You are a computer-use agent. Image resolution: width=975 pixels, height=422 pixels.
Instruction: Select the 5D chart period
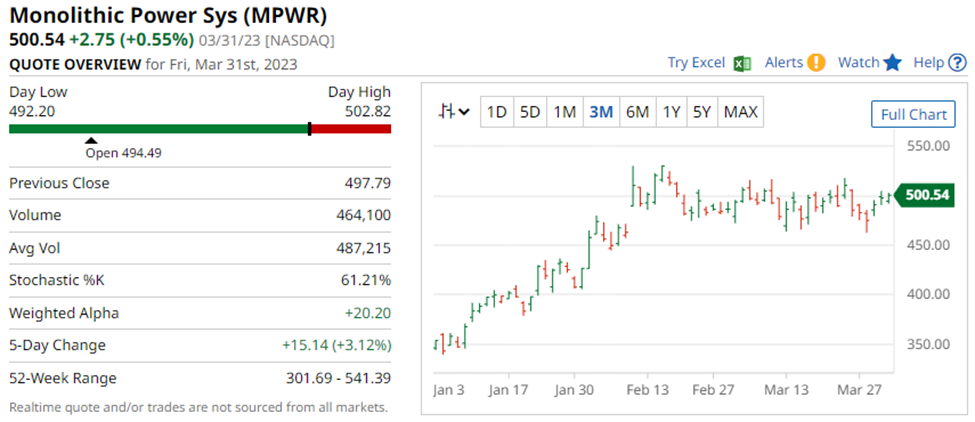[530, 112]
